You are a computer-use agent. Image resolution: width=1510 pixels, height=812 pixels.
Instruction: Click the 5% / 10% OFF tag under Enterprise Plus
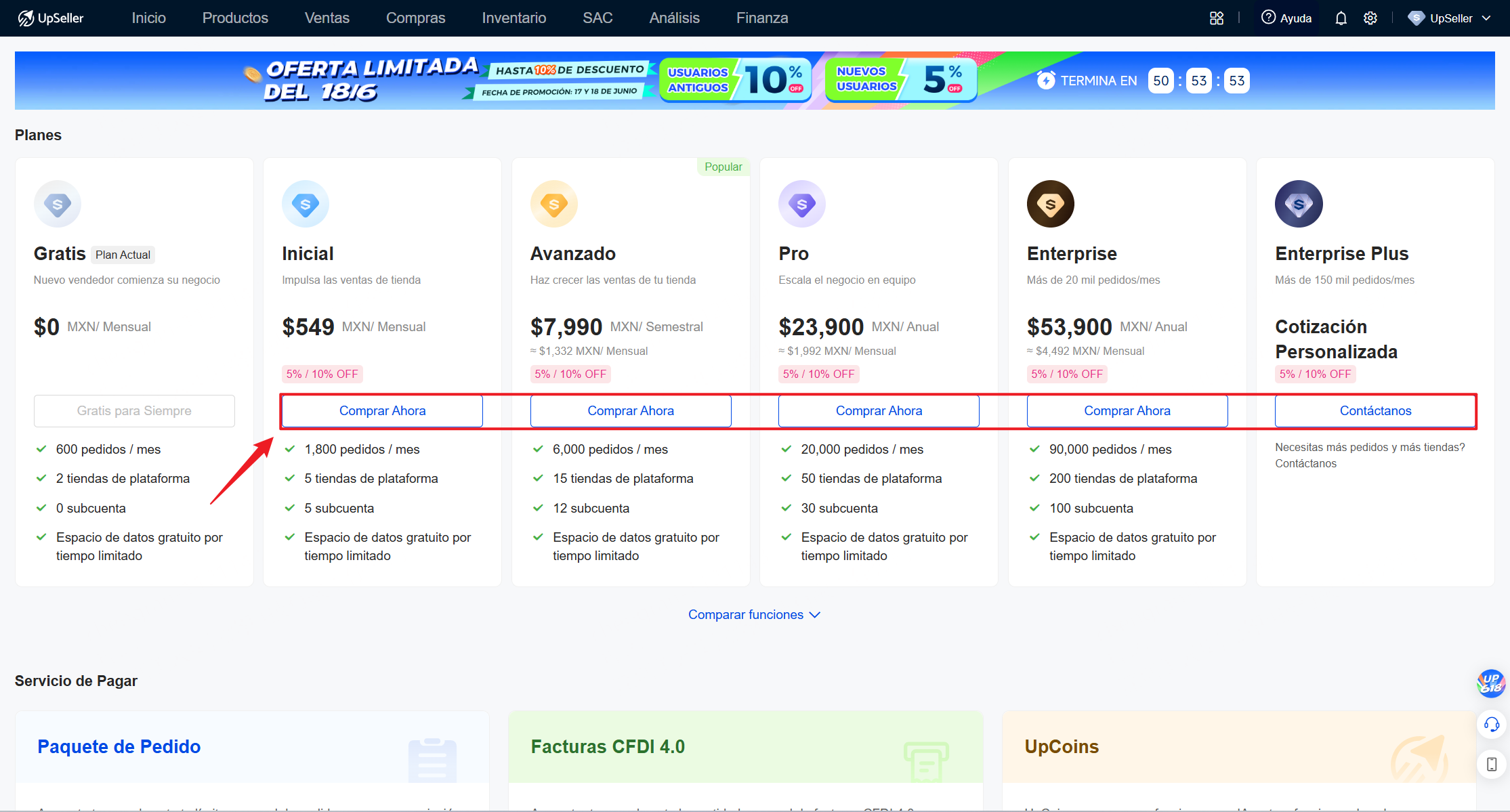pos(1315,375)
